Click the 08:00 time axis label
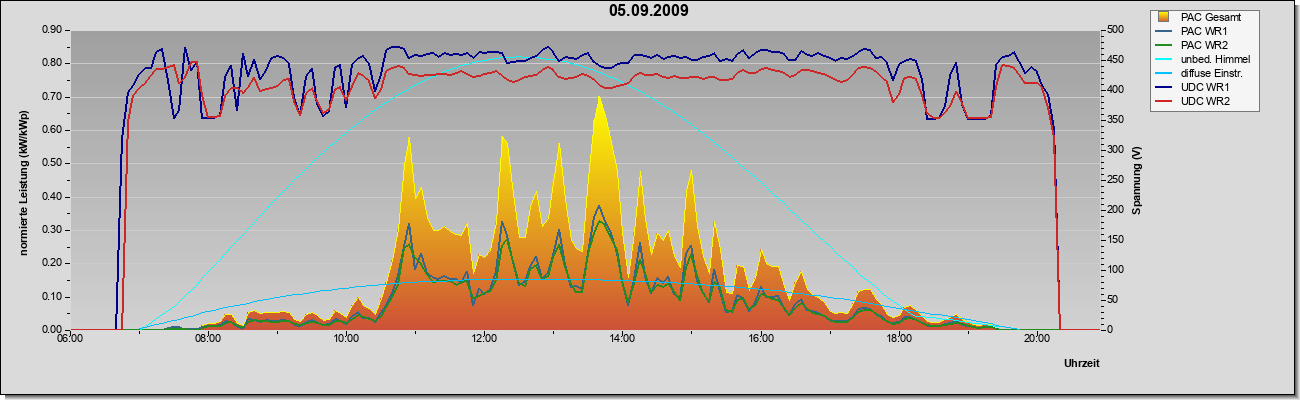Image resolution: width=1300 pixels, height=400 pixels. (208, 339)
